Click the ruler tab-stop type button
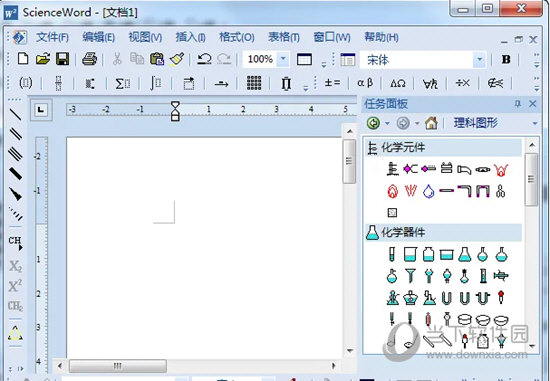 tap(41, 110)
